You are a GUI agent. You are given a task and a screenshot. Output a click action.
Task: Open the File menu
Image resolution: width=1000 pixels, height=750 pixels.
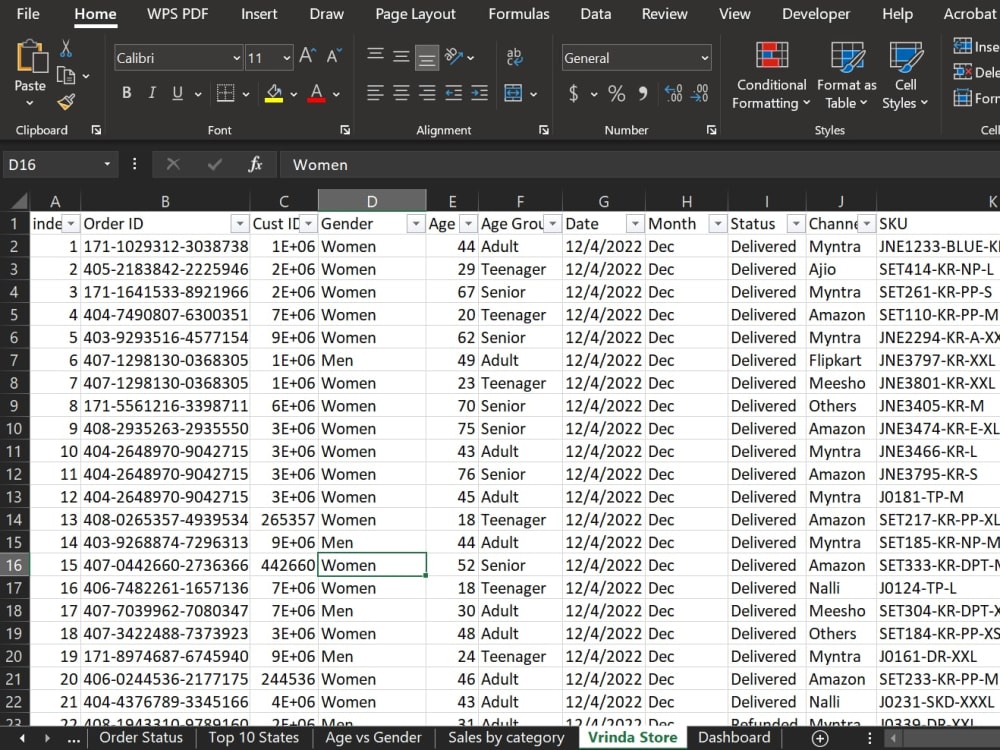click(28, 14)
